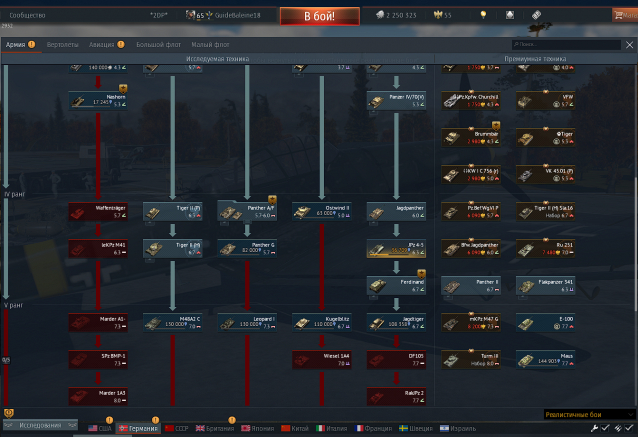Select the locked RakJPz 2 vehicle
The width and height of the screenshot is (638, 437).
[x=396, y=397]
